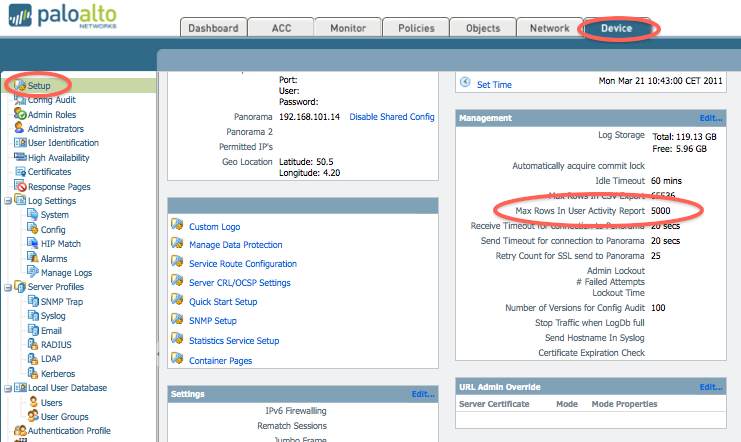Image resolution: width=741 pixels, height=442 pixels.
Task: Click the Custom Logo link
Action: [x=215, y=227]
